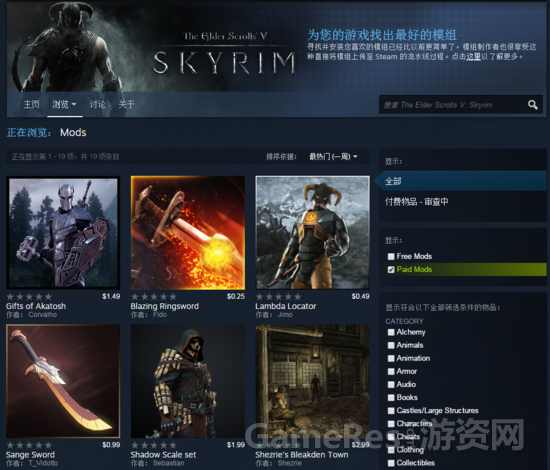Click the star rating of Shadow Scale set
This screenshot has width=550, height=470.
tap(154, 445)
